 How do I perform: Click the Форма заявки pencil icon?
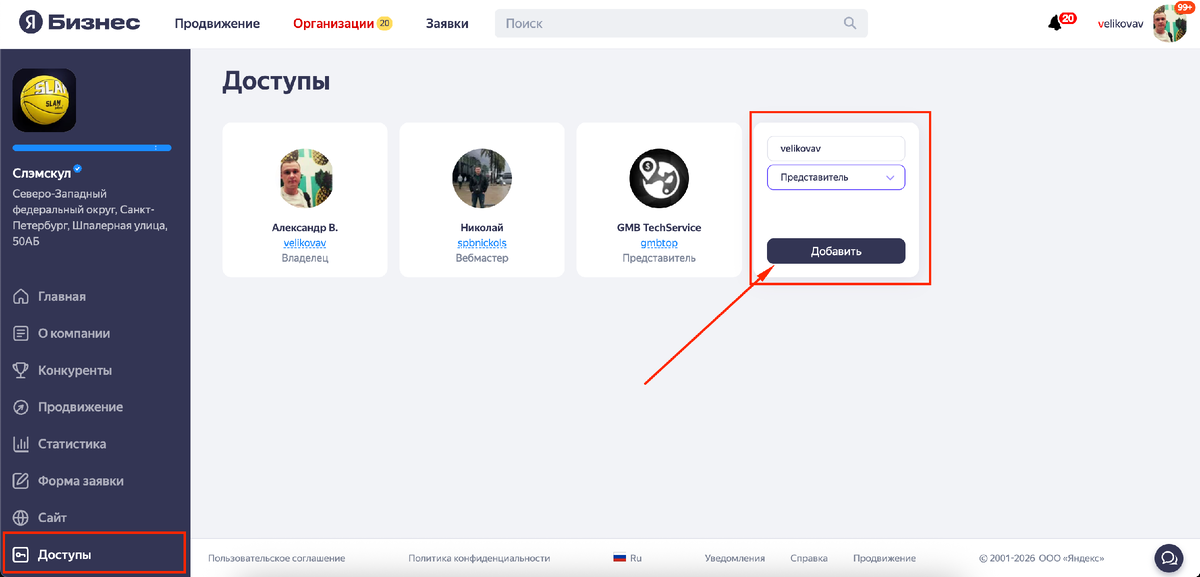click(20, 481)
